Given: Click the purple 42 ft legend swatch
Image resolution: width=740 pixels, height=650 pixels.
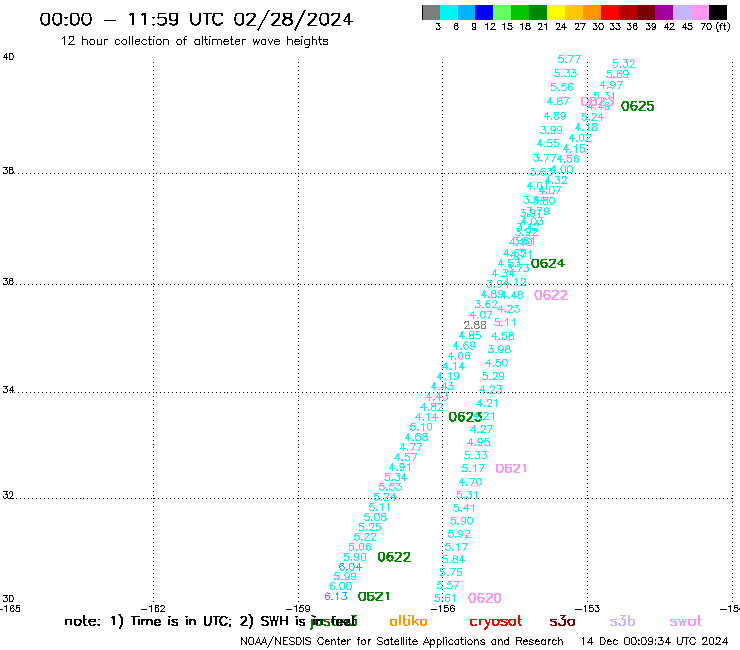Looking at the screenshot, I should 664,12.
